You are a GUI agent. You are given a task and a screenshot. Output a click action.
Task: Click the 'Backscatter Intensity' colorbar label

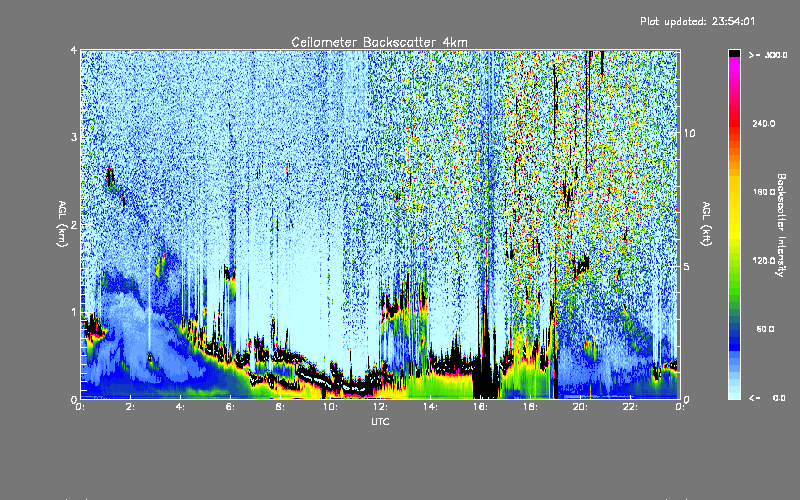click(781, 225)
